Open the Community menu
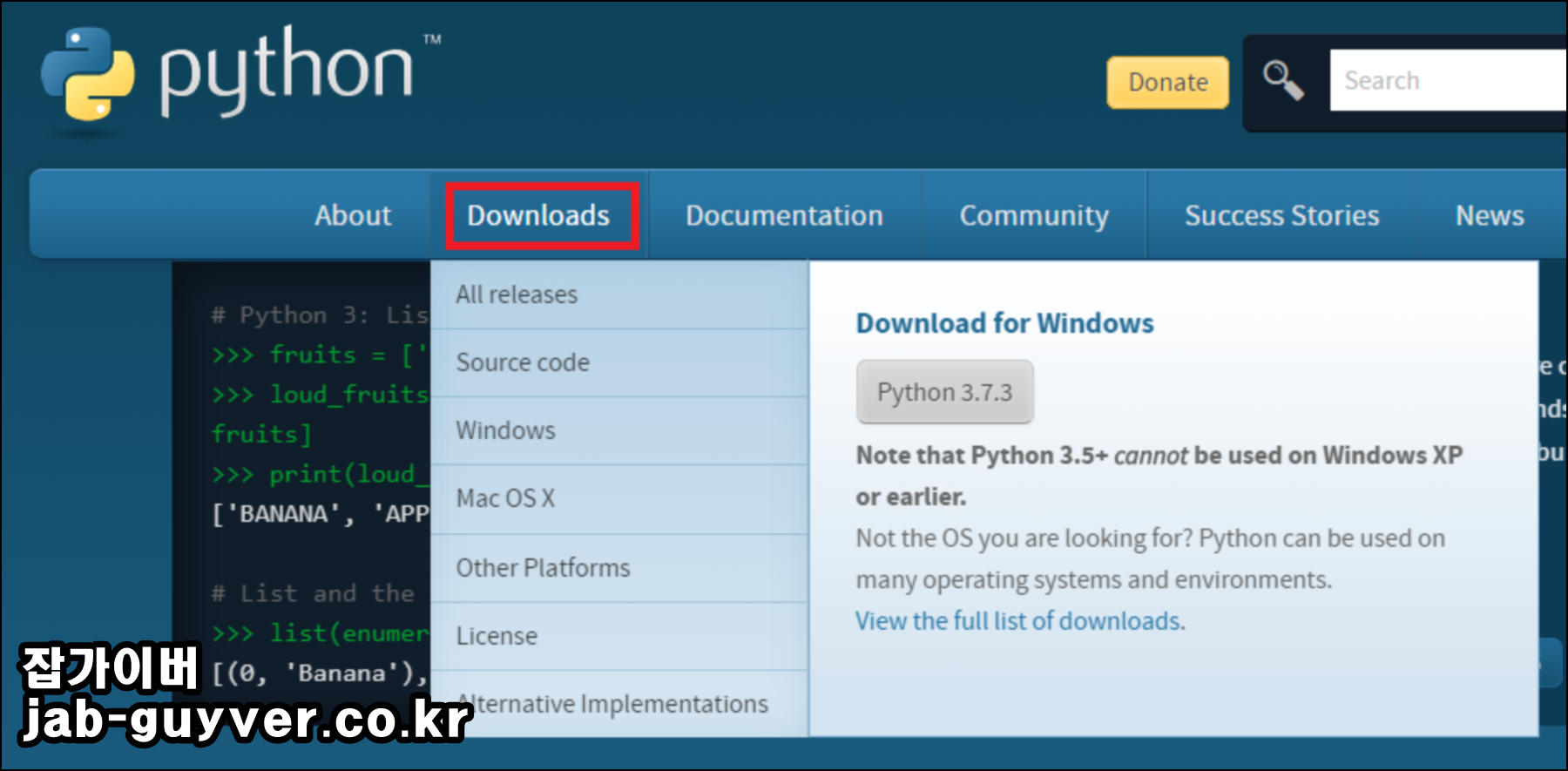 tap(1034, 215)
